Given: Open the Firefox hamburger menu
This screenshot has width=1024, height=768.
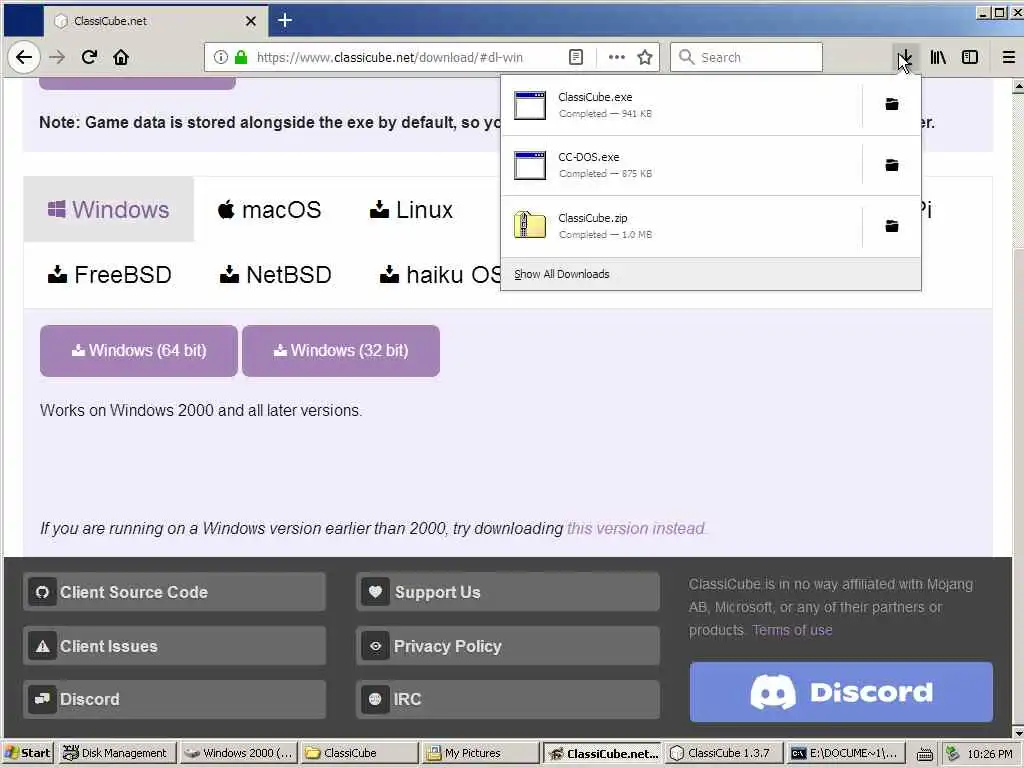Looking at the screenshot, I should click(1008, 57).
